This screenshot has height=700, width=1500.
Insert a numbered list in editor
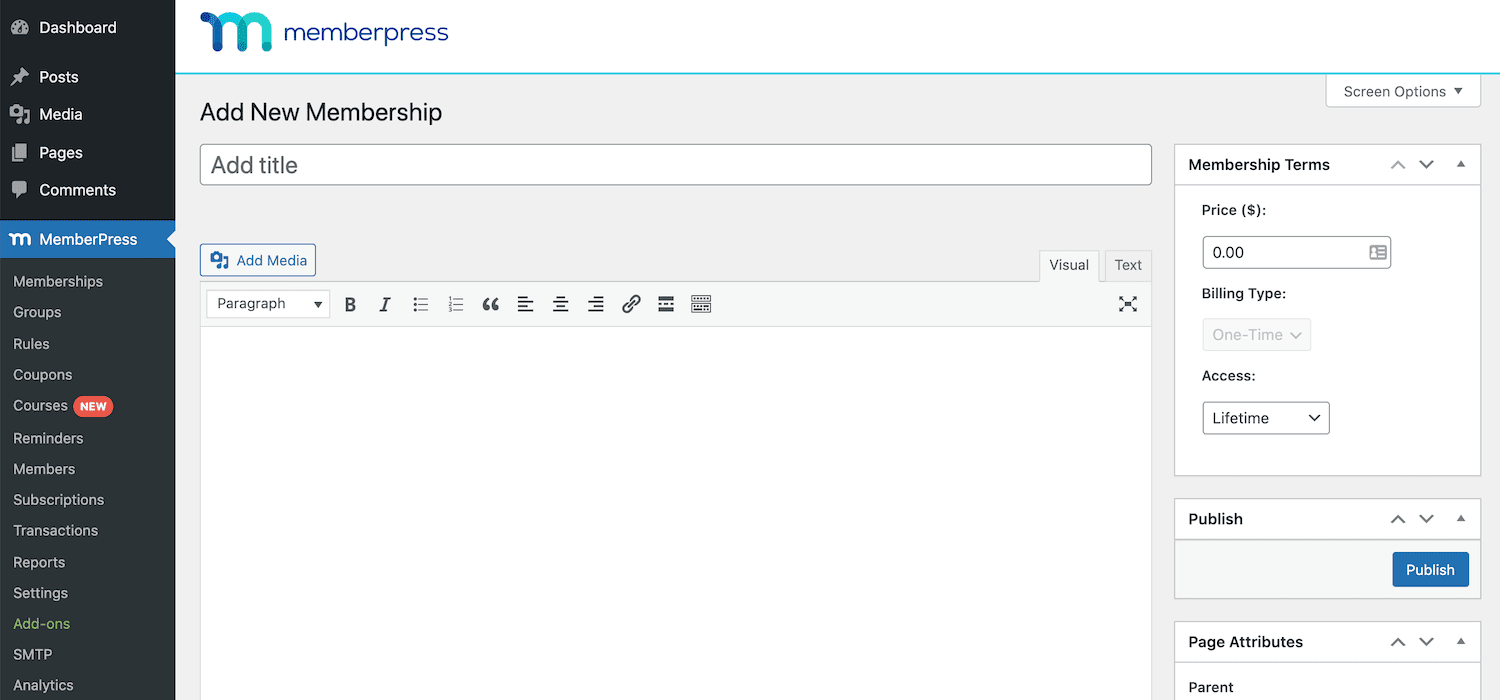456,305
